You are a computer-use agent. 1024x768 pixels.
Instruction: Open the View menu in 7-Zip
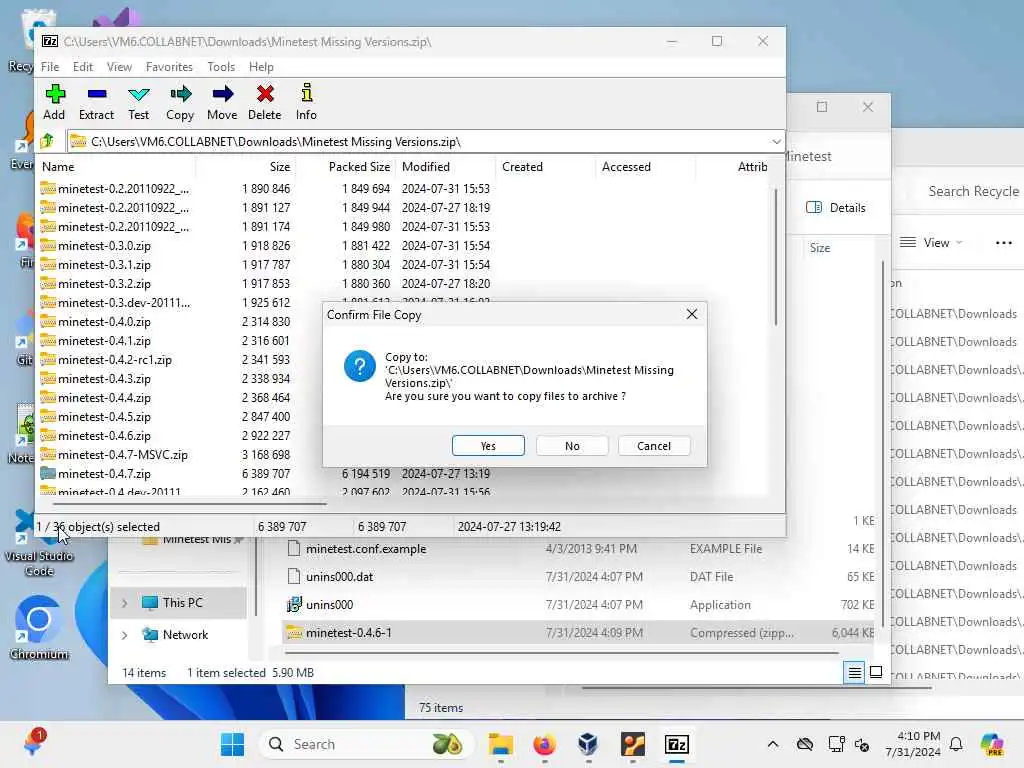coord(120,67)
